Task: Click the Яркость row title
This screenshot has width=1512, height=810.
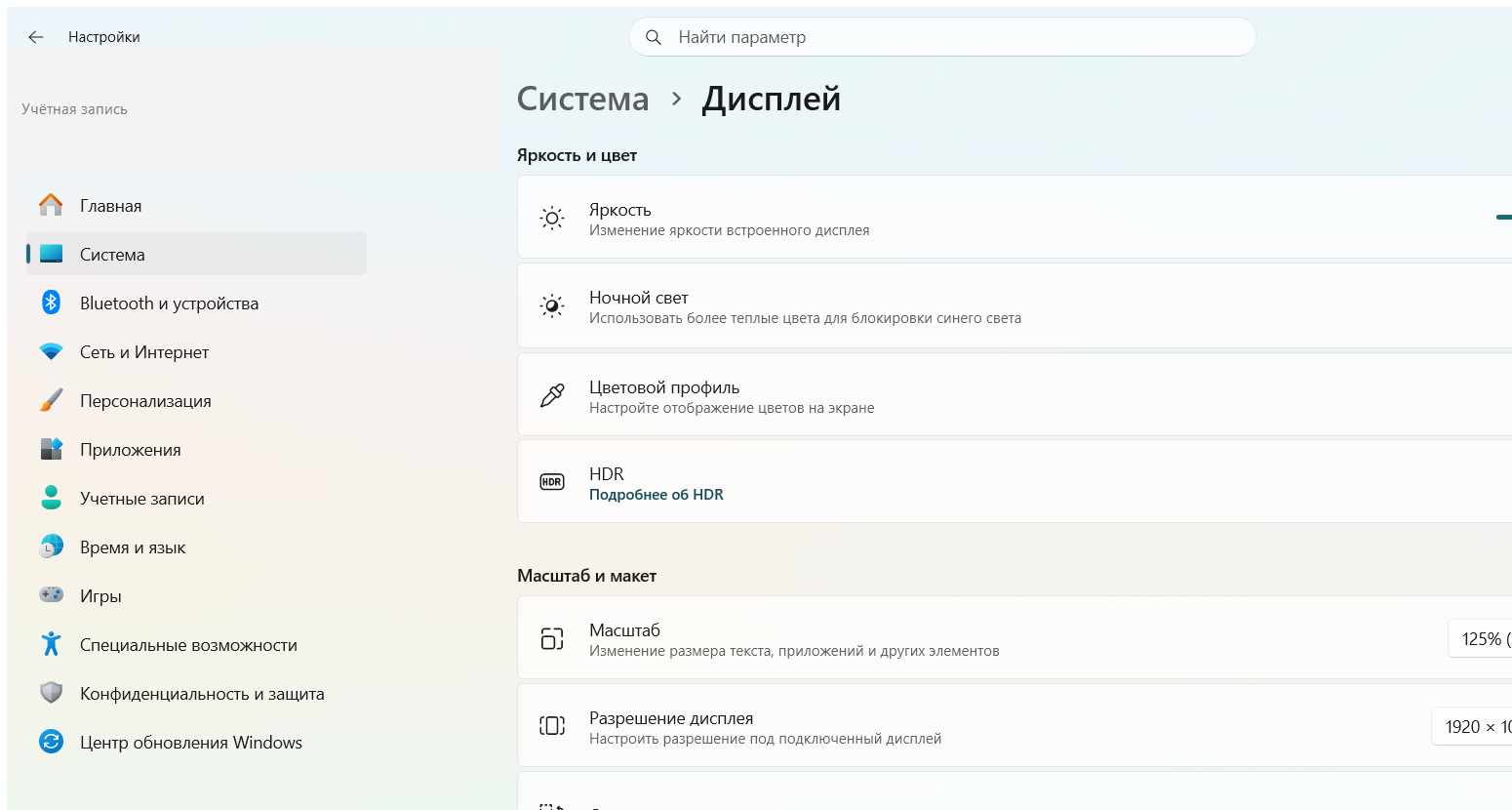Action: pyautogui.click(x=620, y=210)
